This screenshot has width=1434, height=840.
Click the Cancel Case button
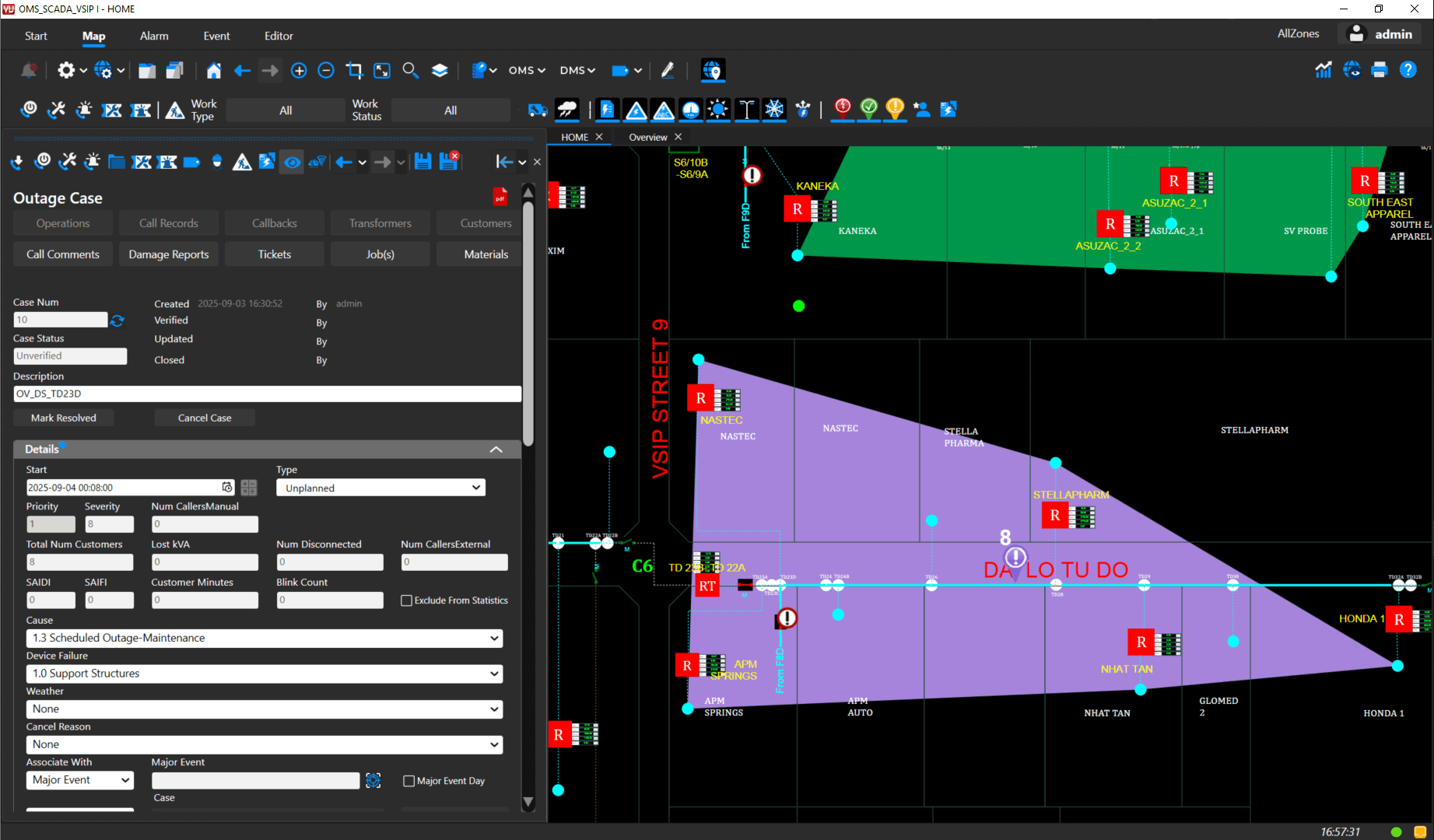click(x=205, y=418)
